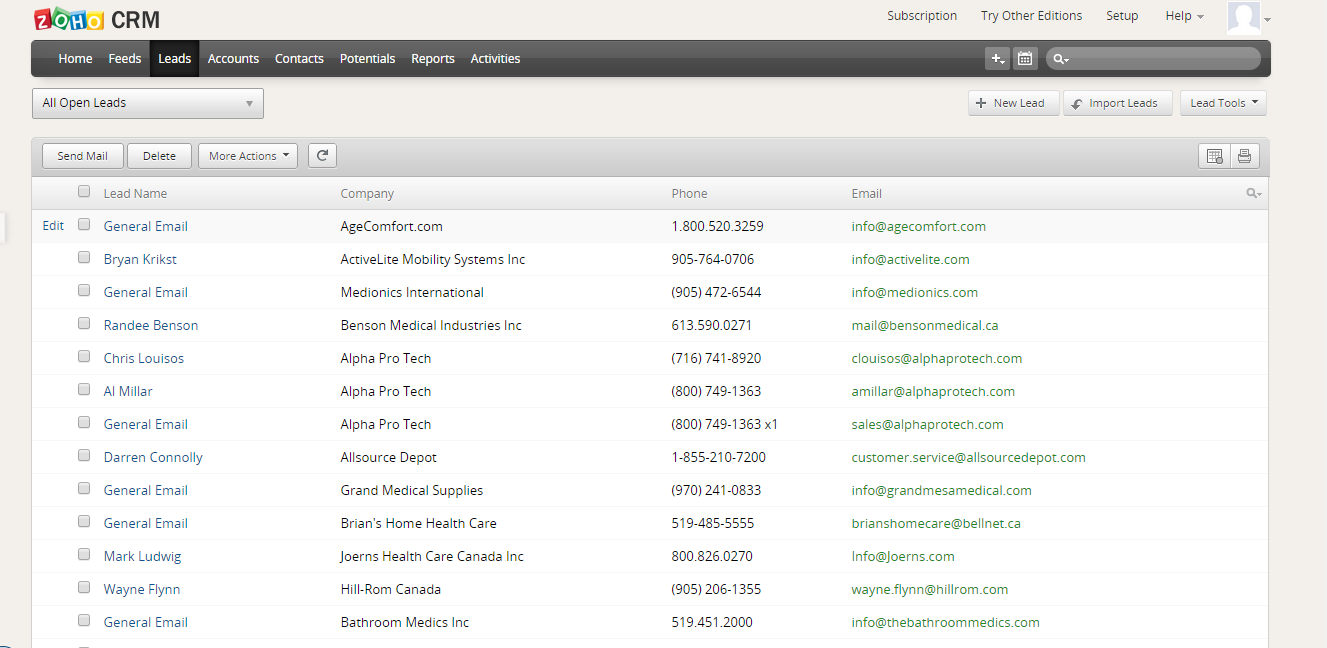Open lead Wayne Flynn

tap(142, 589)
